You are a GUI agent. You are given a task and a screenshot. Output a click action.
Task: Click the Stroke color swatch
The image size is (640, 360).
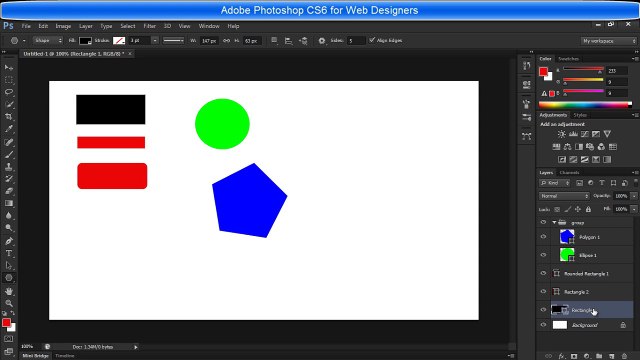point(119,40)
